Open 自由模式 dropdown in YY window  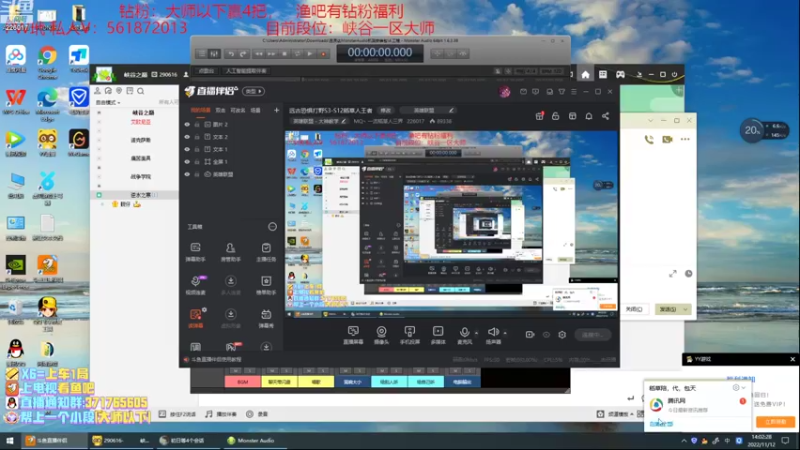pyautogui.click(x=108, y=103)
